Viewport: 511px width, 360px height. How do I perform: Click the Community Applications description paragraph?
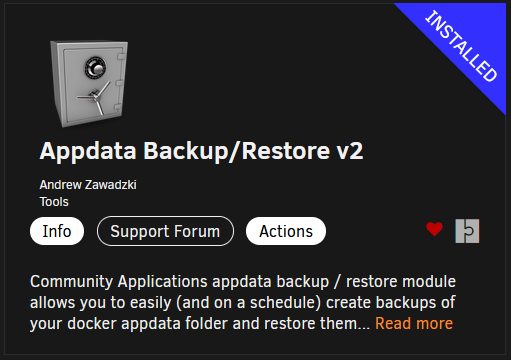coord(243,303)
